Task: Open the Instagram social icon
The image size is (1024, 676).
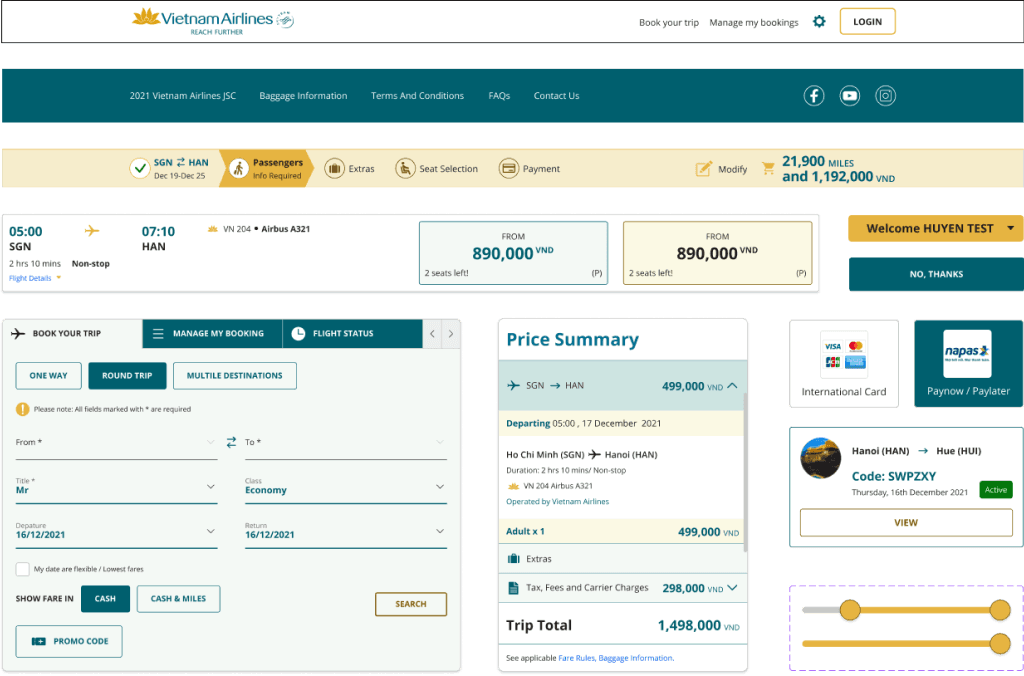Action: coord(886,95)
